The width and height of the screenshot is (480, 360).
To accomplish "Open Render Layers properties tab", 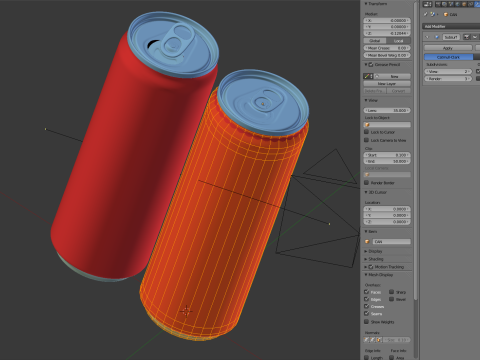I will pos(444,4).
